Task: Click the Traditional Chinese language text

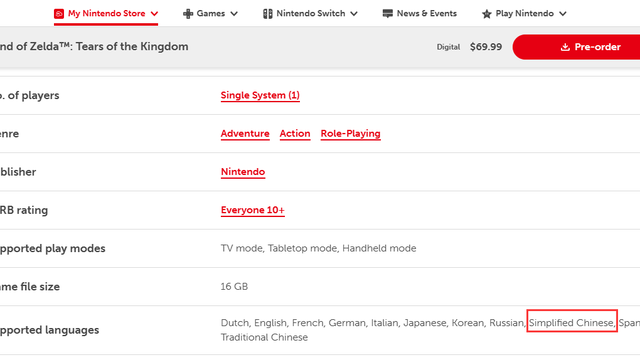Action: click(x=264, y=338)
